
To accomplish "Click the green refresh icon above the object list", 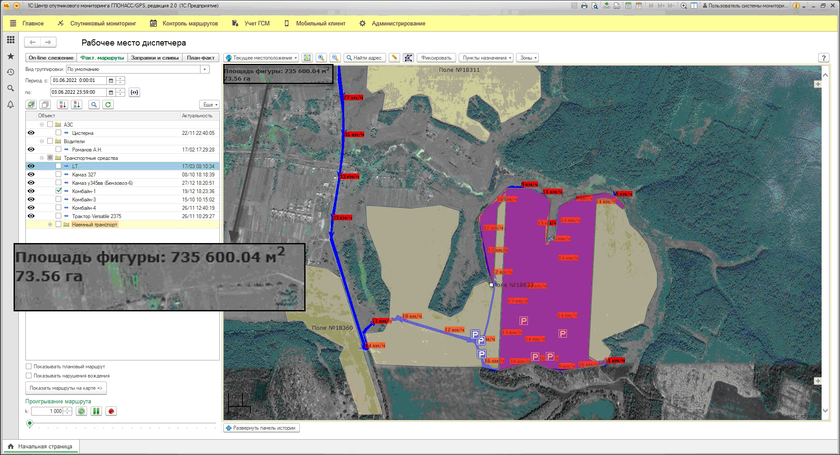I will (x=108, y=104).
